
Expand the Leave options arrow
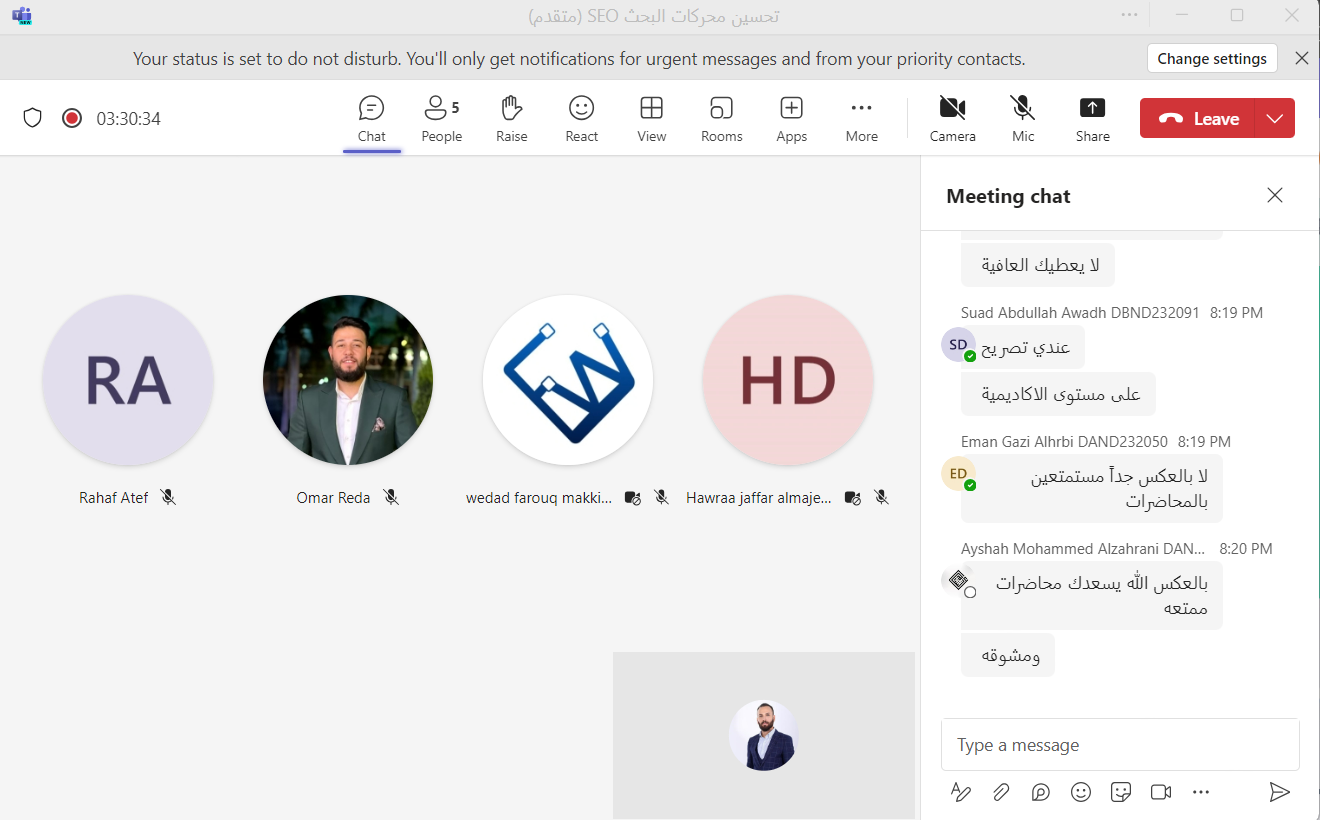1275,118
